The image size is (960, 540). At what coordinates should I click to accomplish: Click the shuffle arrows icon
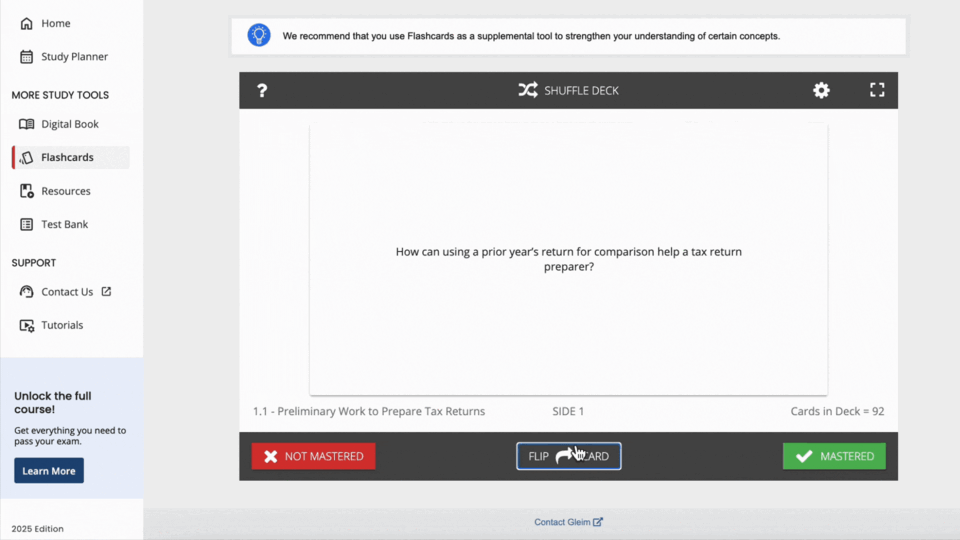tap(527, 91)
